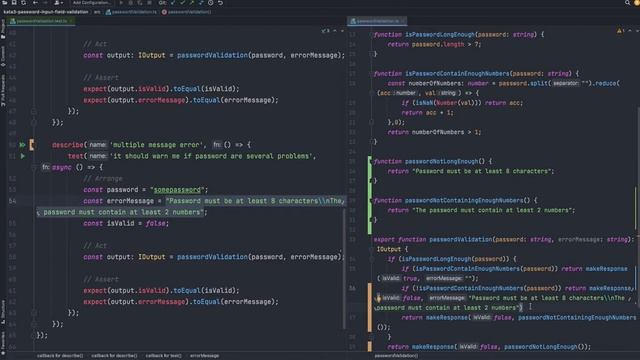Click the Search Everywhere magnifier icon
The image size is (640, 360).
(x=627, y=2)
